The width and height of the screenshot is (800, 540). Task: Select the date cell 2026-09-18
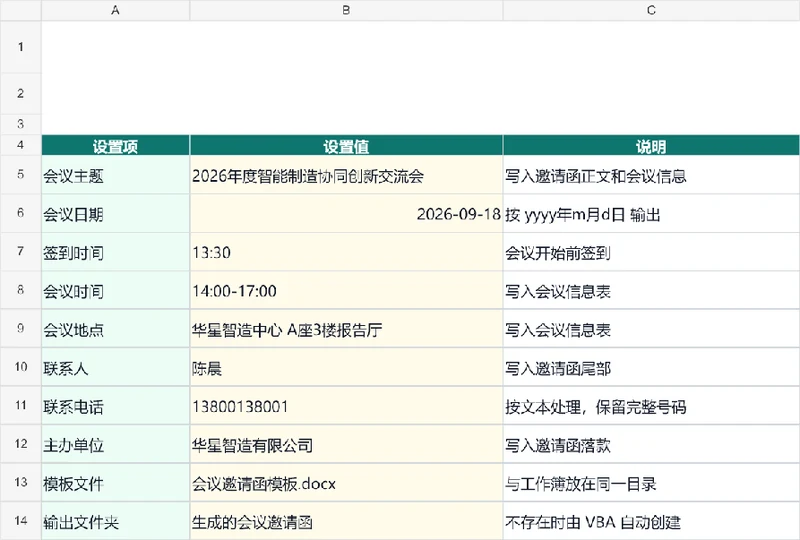tap(346, 213)
